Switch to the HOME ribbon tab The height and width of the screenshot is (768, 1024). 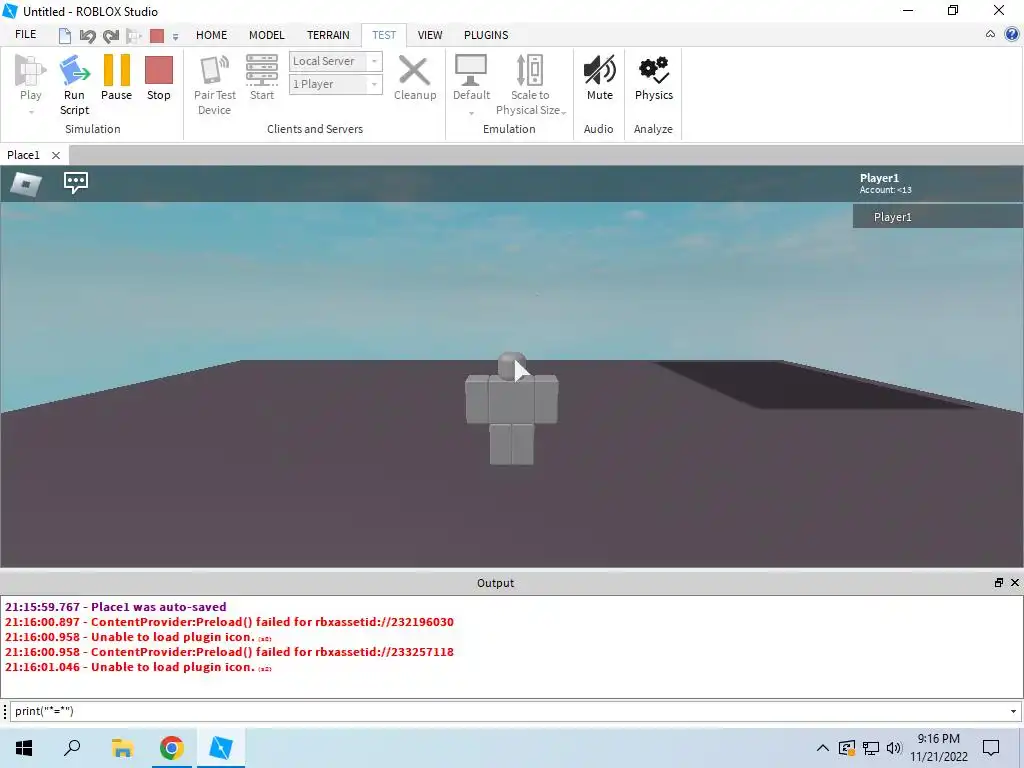coord(212,35)
